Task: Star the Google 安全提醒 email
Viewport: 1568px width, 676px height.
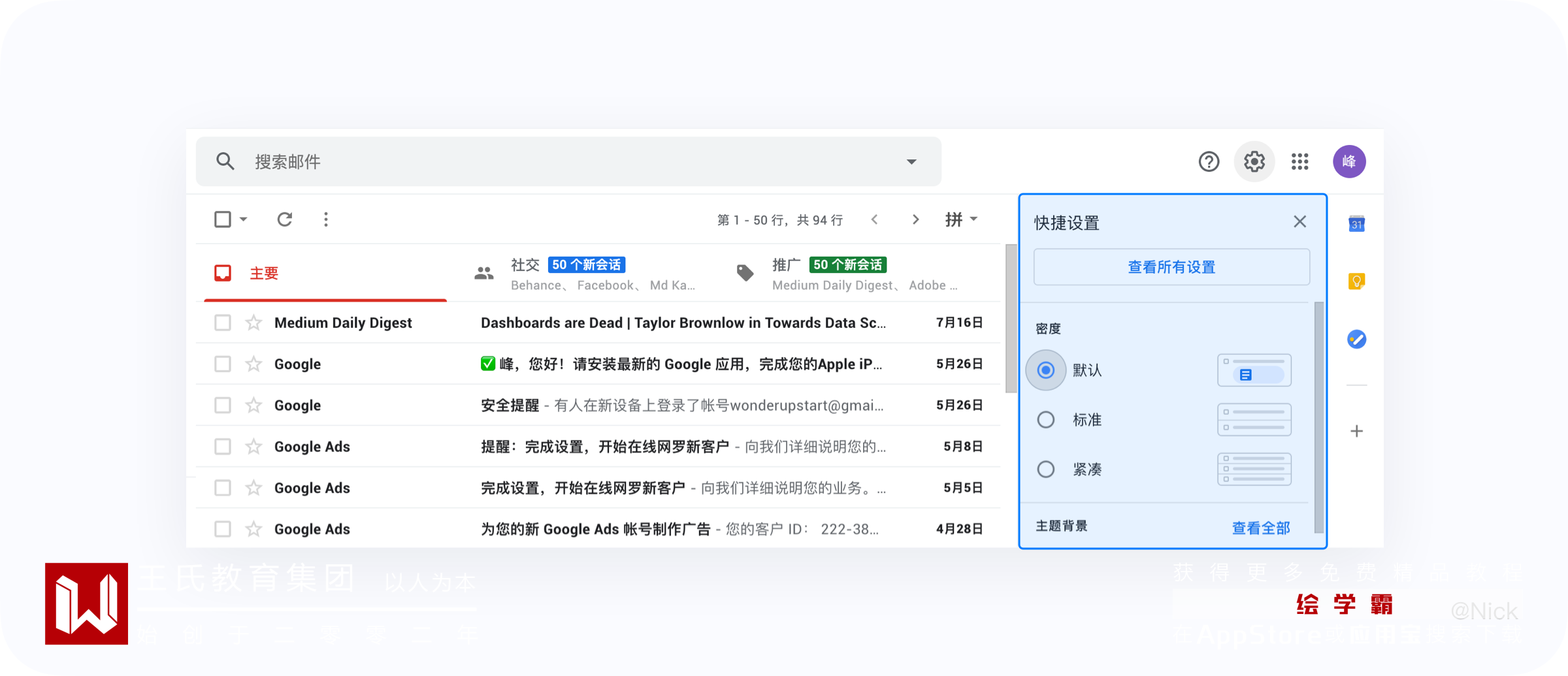Action: point(253,406)
